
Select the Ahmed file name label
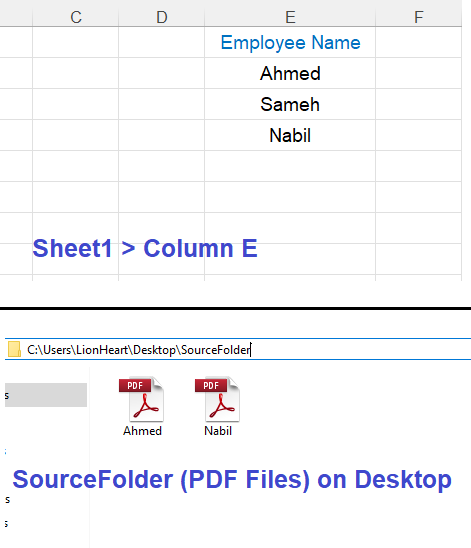142,431
